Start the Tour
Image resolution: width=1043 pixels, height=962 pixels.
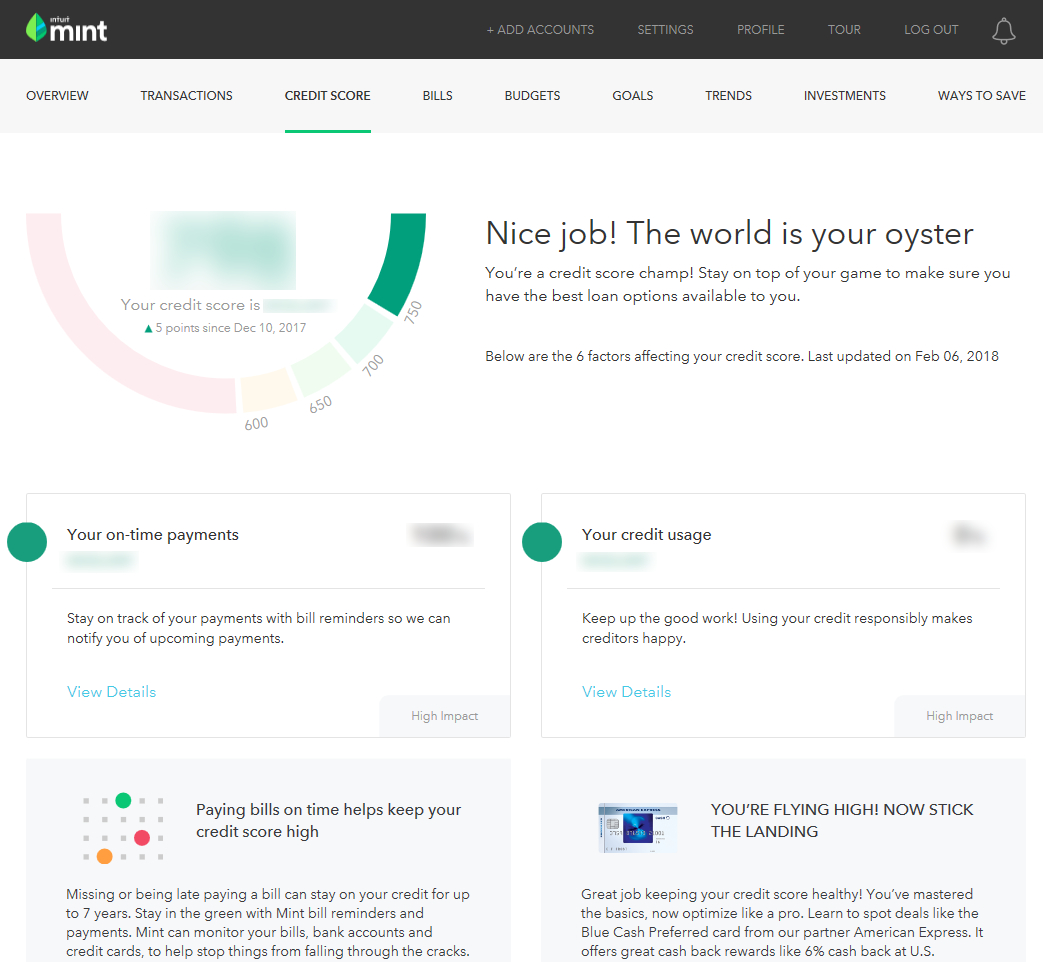pos(844,30)
